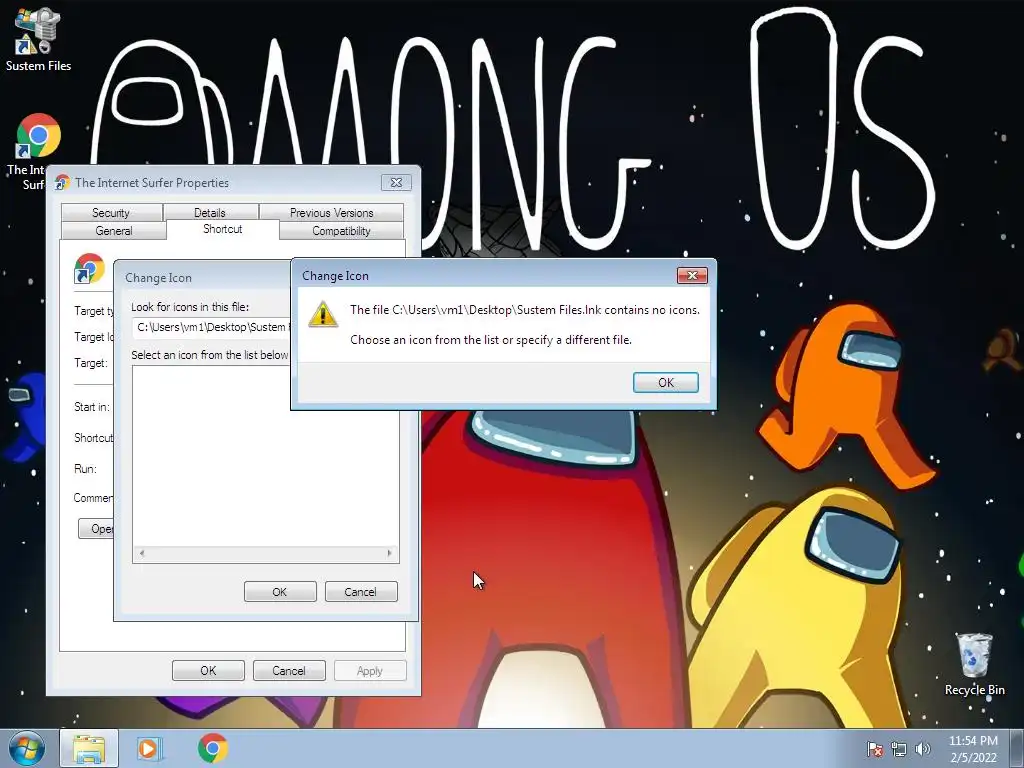This screenshot has width=1024, height=768.
Task: Click the icon file path input field
Action: click(x=211, y=327)
